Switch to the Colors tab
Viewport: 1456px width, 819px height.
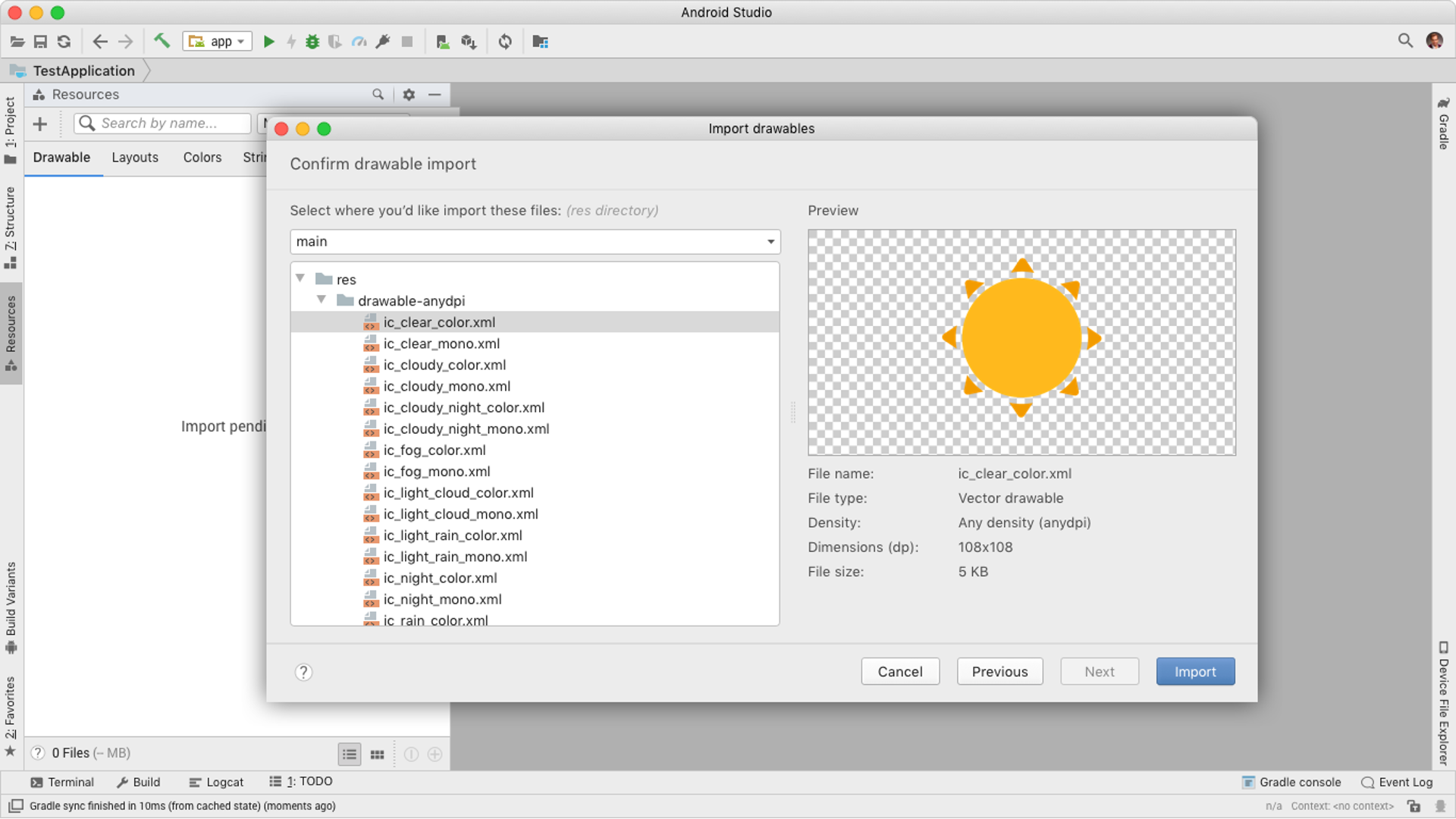pos(202,158)
